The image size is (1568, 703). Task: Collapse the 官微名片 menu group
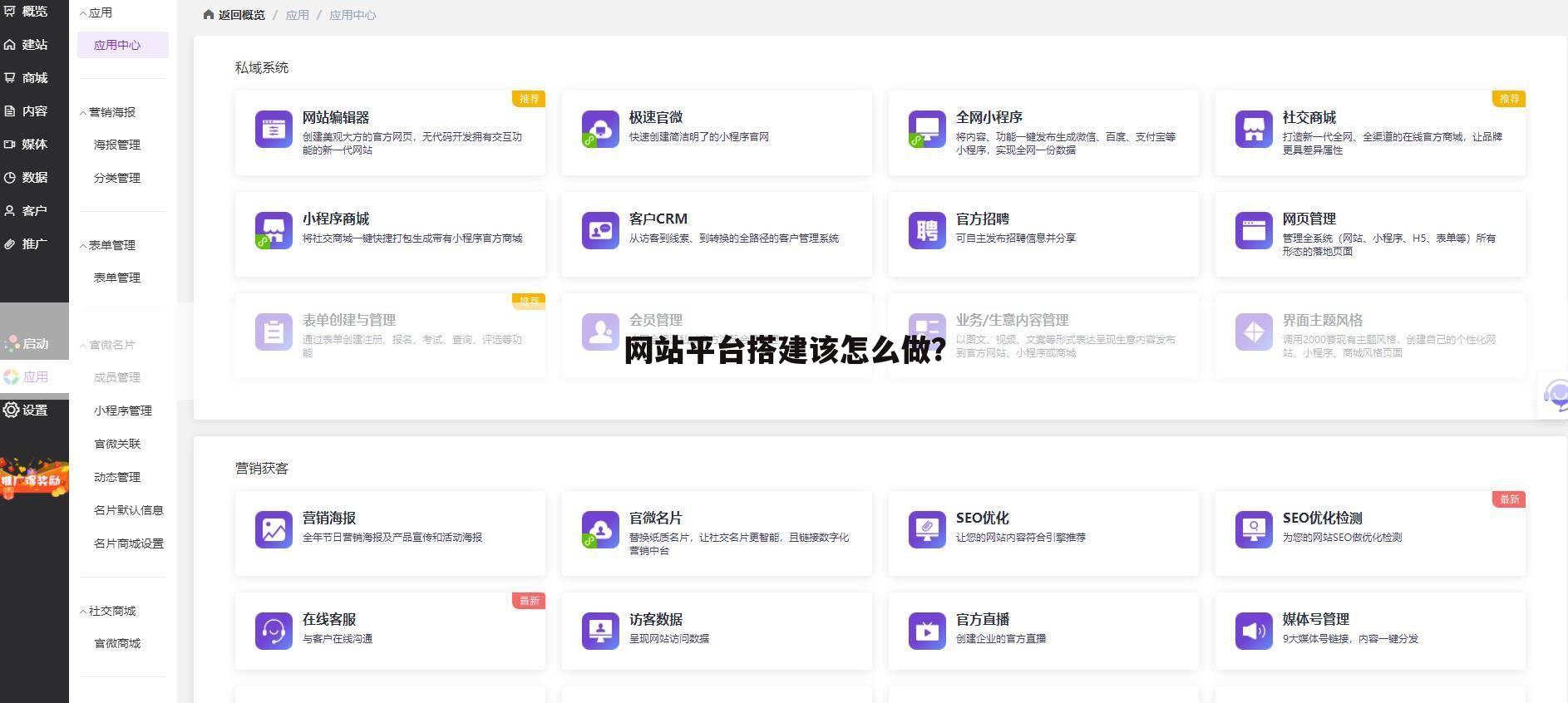click(83, 345)
